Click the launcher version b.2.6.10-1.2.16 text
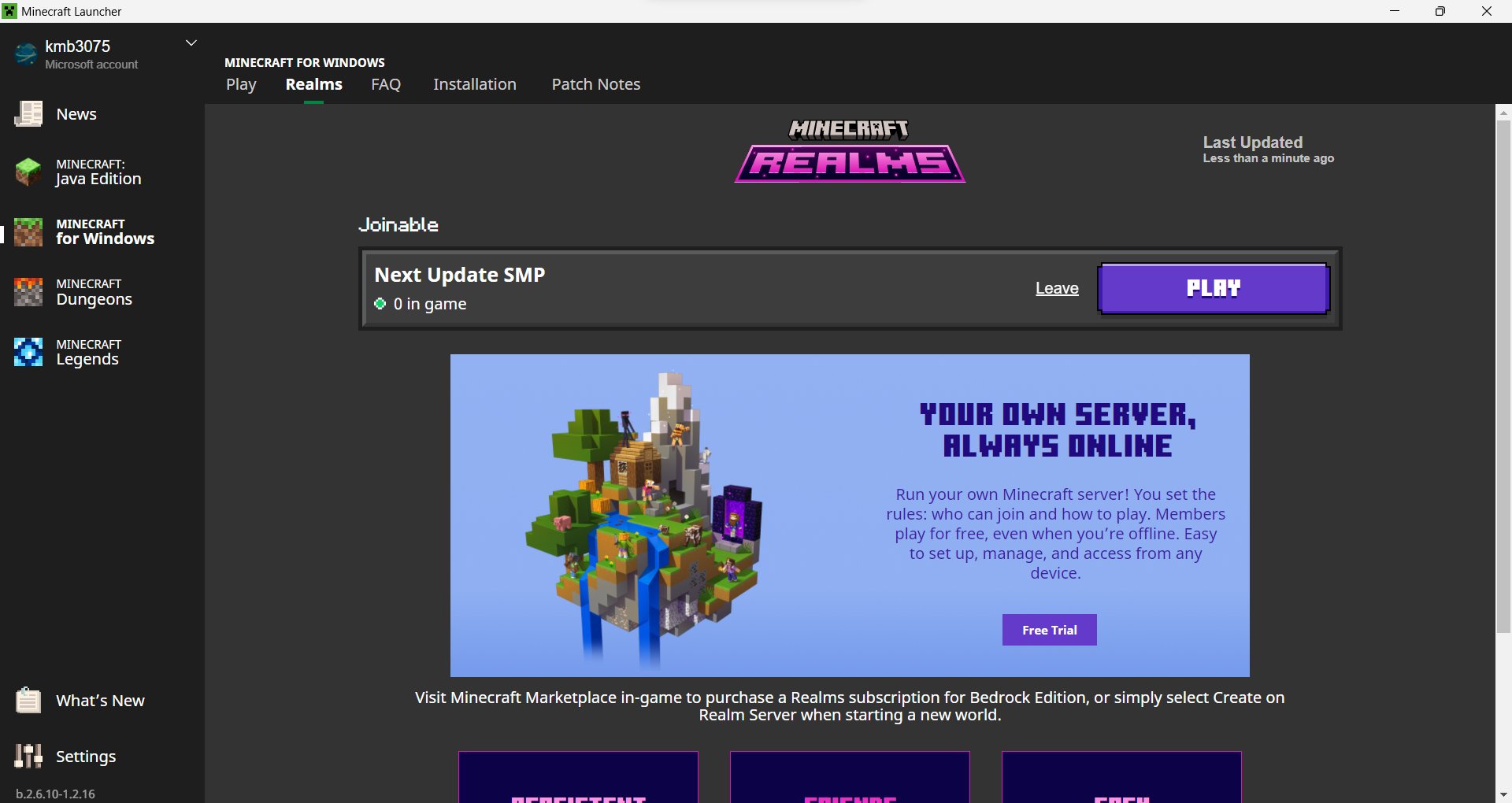 [x=55, y=794]
